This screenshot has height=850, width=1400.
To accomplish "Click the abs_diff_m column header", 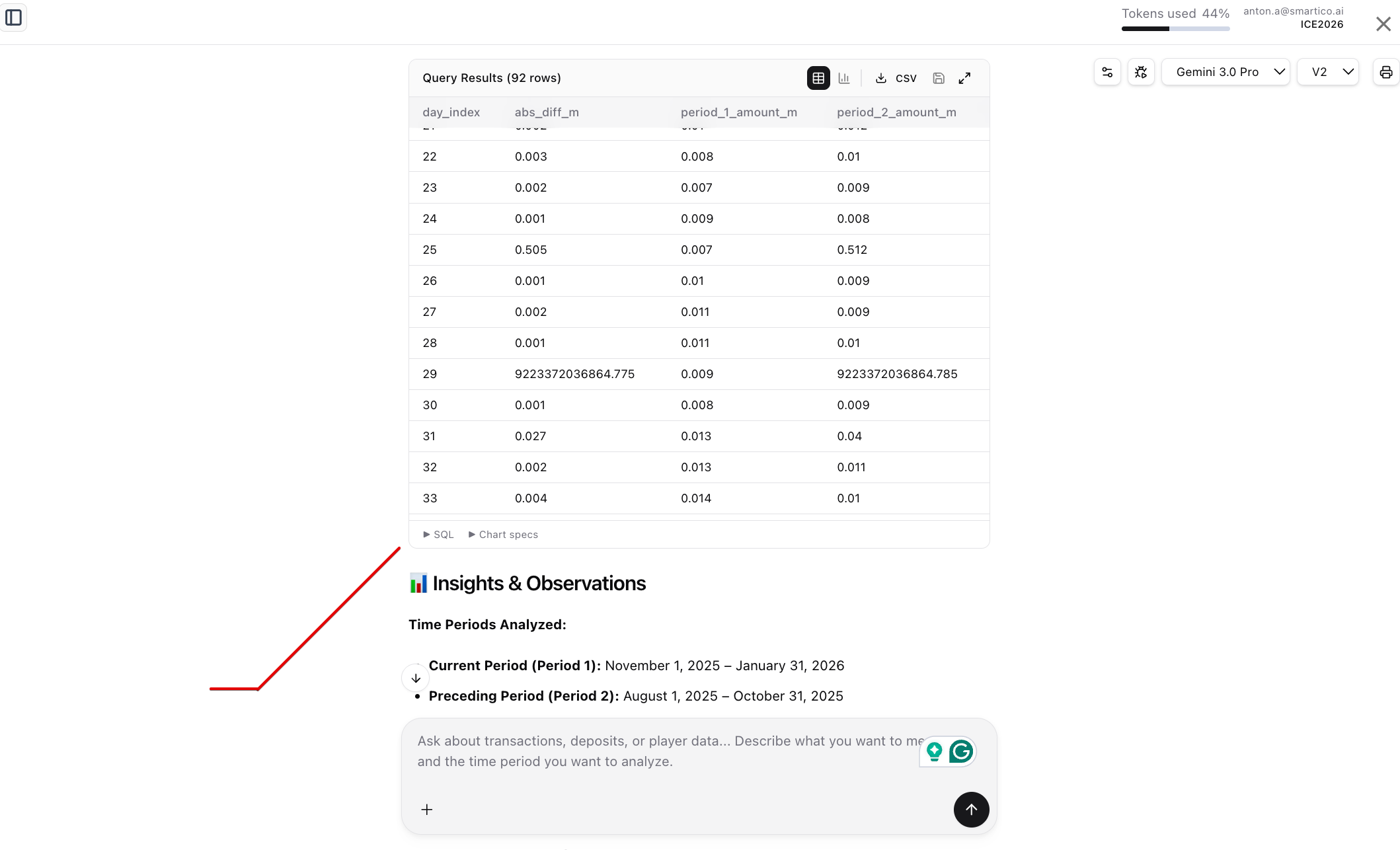I will pos(547,112).
